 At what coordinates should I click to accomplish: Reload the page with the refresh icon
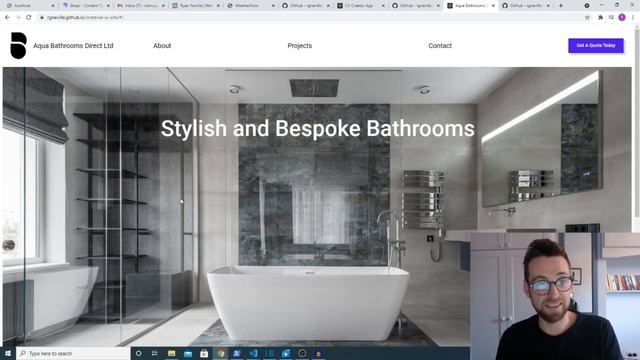29,18
